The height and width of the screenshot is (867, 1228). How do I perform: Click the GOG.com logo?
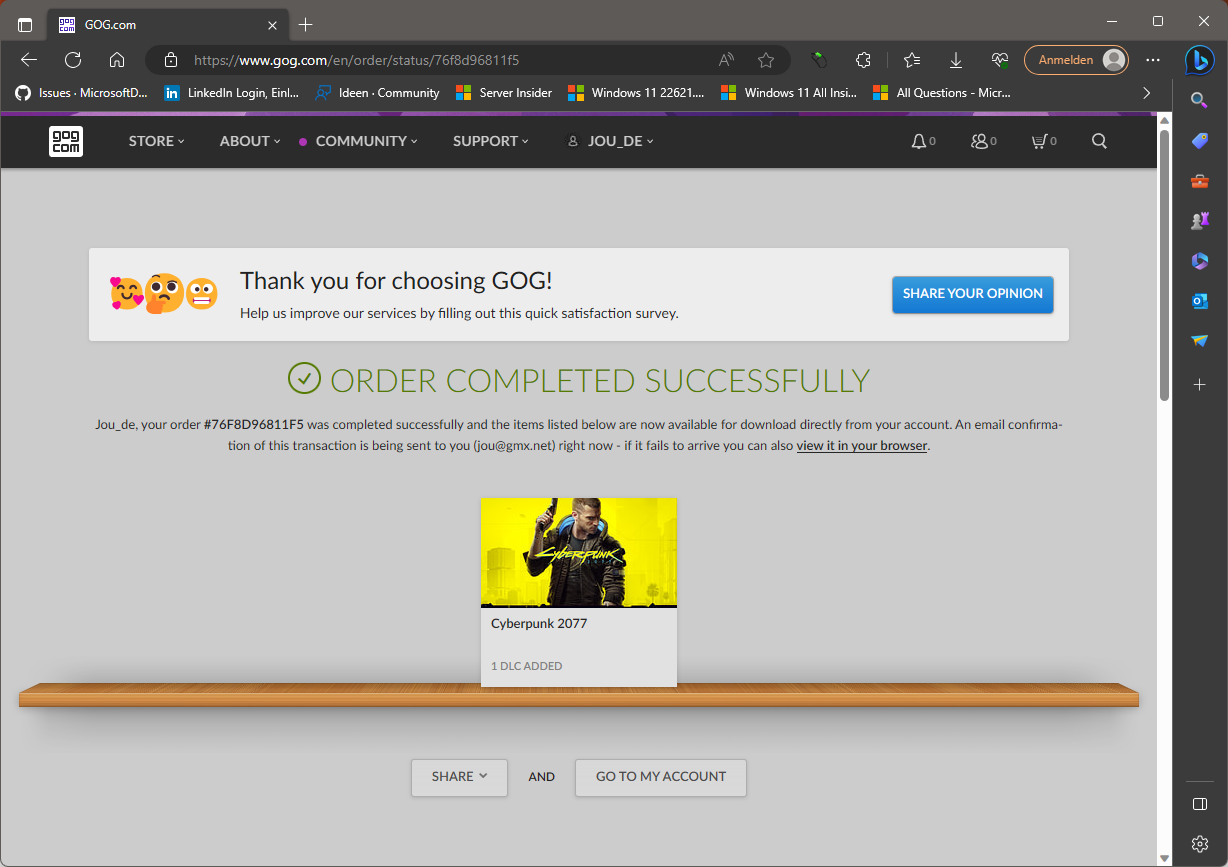pyautogui.click(x=66, y=141)
